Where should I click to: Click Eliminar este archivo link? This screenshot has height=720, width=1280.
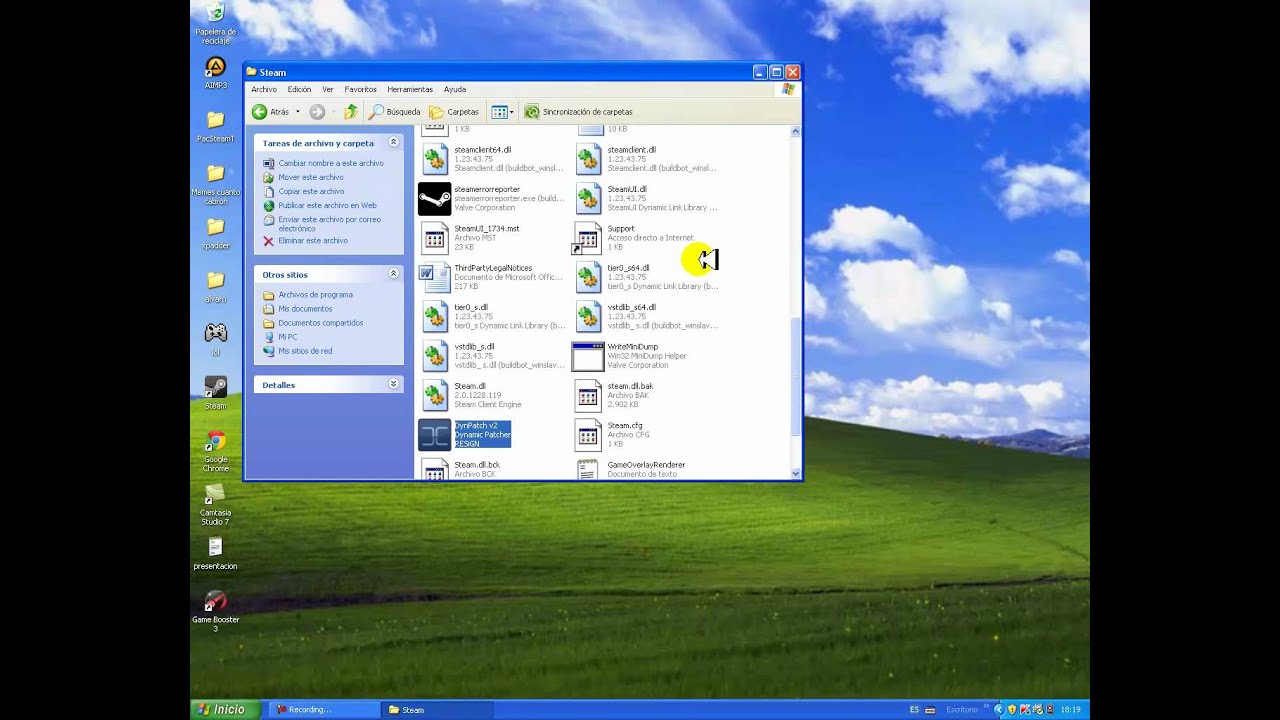click(313, 240)
